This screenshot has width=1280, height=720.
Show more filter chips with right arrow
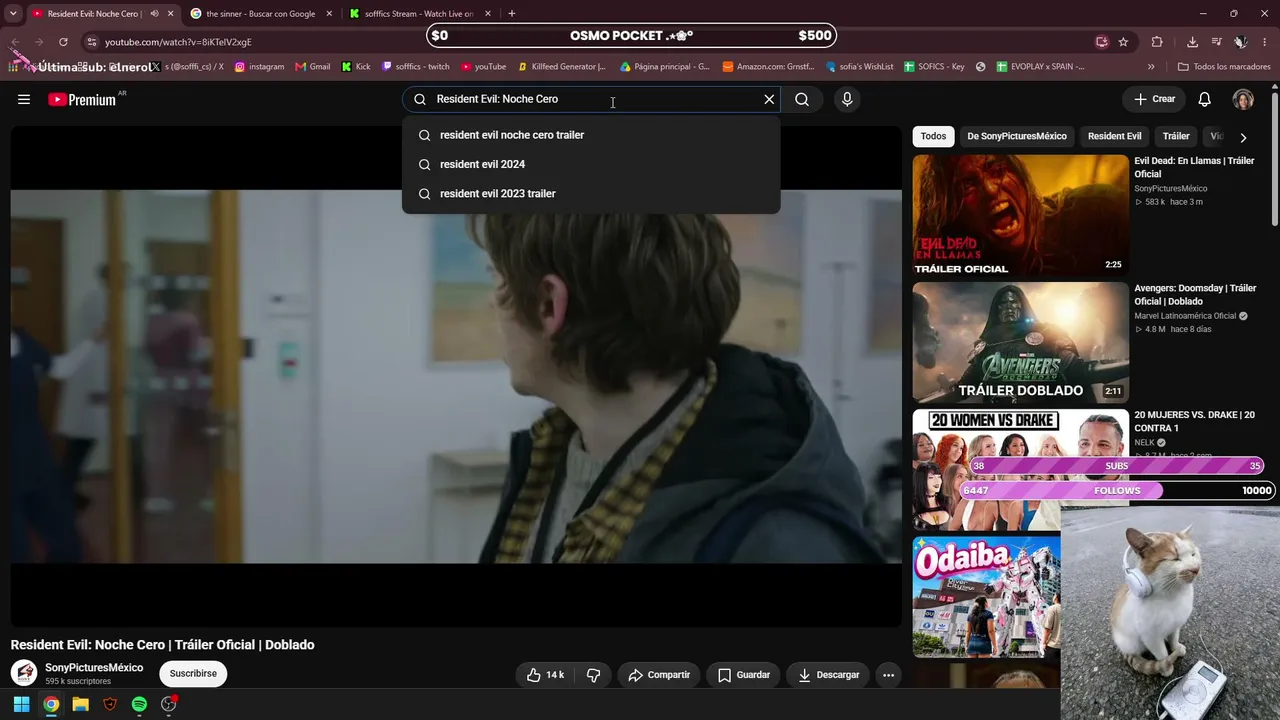(1243, 137)
